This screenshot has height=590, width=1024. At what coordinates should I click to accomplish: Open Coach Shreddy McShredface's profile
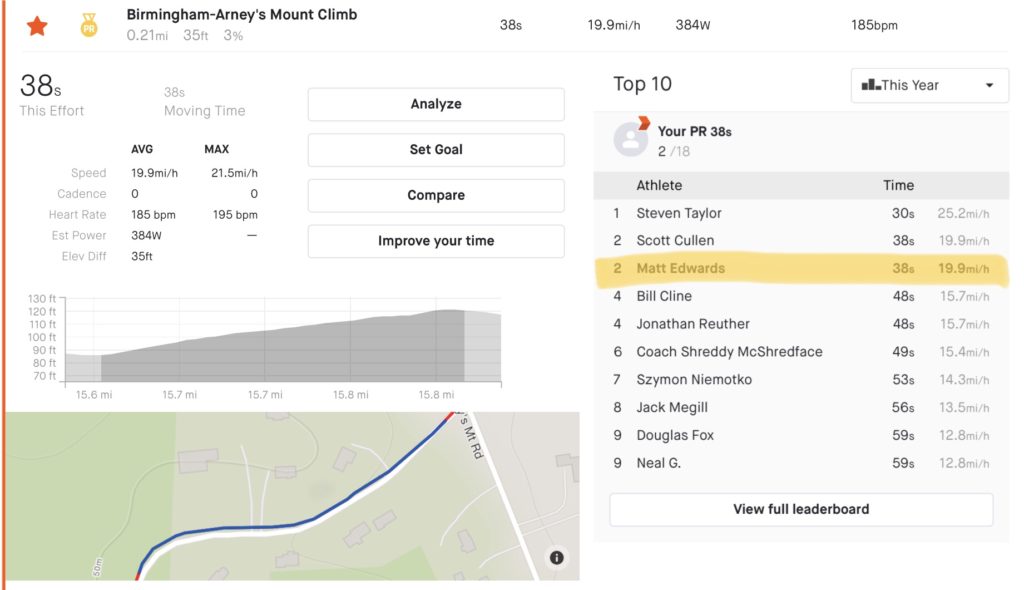[x=729, y=352]
